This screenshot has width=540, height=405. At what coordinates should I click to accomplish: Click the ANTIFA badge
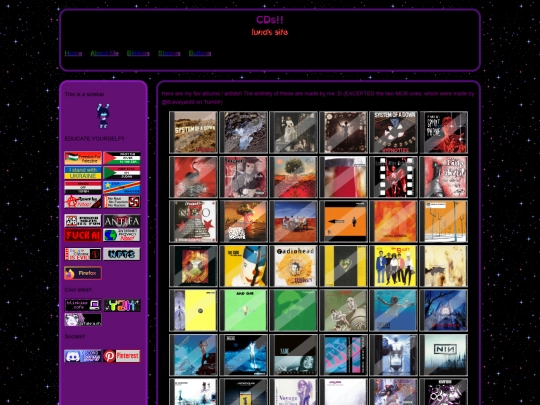click(x=122, y=221)
